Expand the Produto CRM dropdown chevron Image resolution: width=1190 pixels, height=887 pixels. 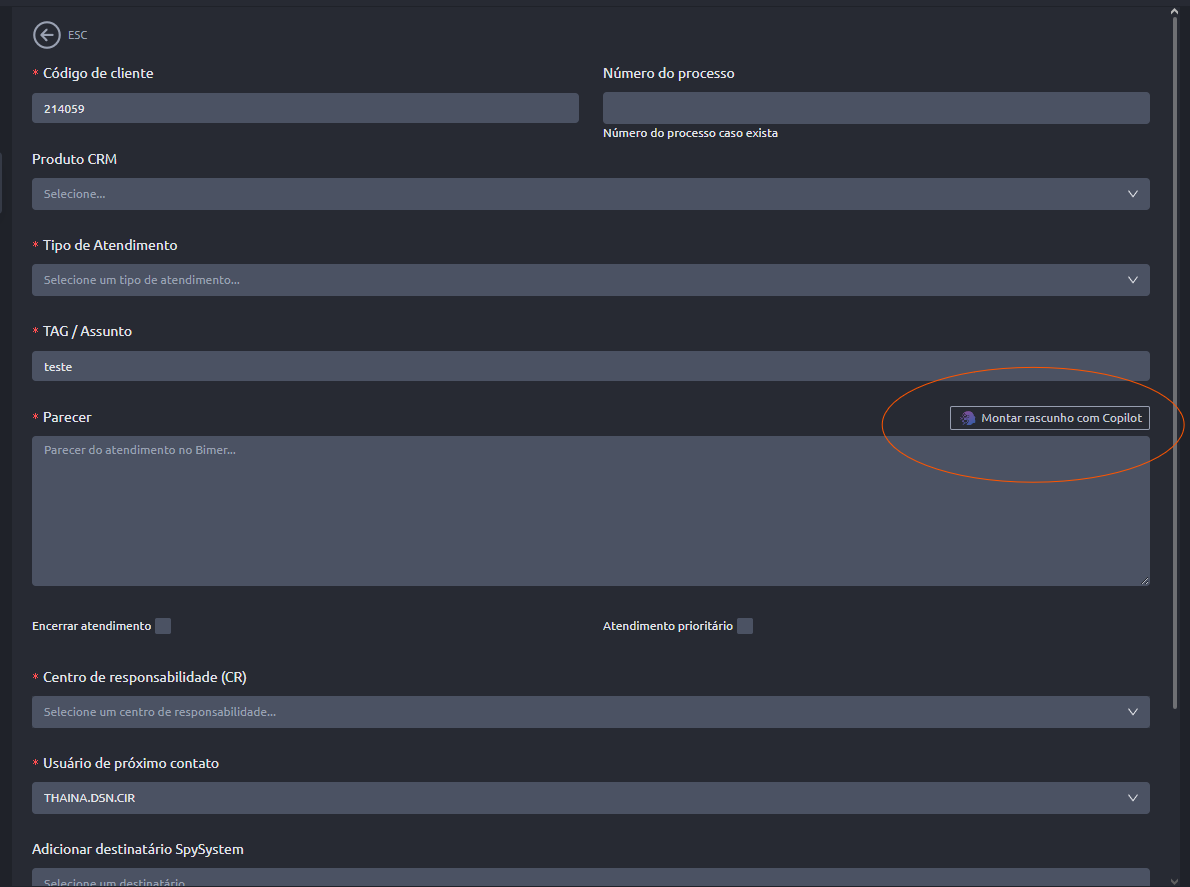[x=1132, y=194]
